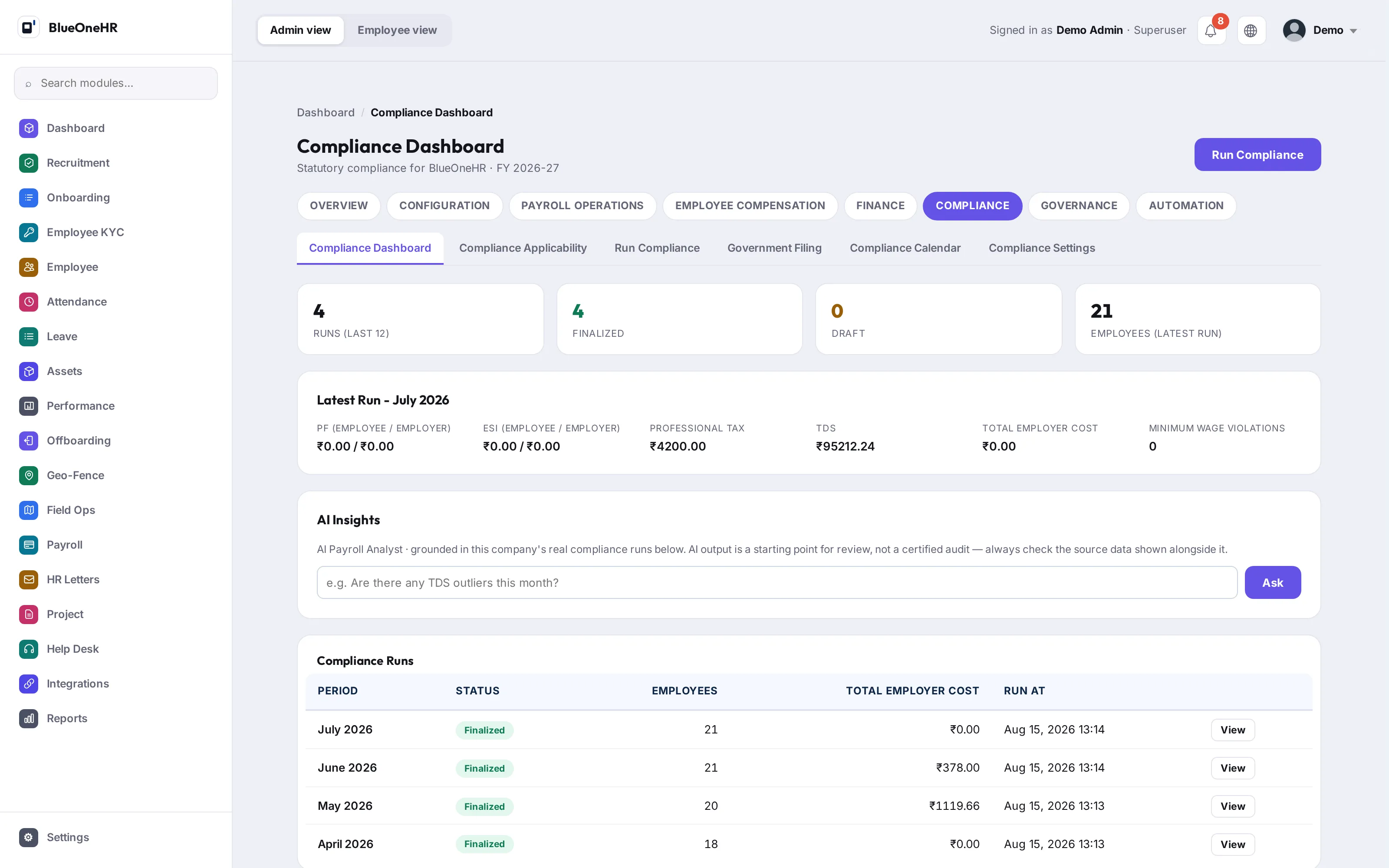Viewport: 1389px width, 868px height.
Task: Open Geo-Fence location pin icon
Action: [x=29, y=475]
